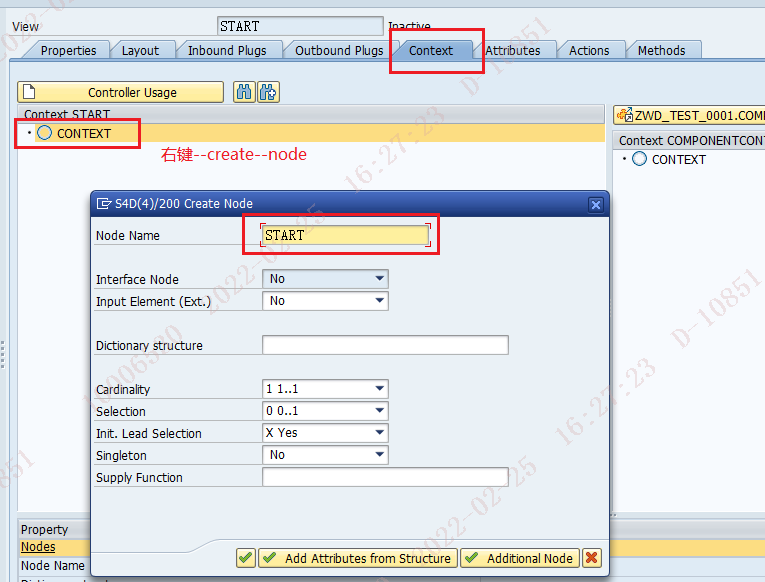The image size is (765, 582).
Task: Confirm with the green checkmark button
Action: click(x=246, y=558)
